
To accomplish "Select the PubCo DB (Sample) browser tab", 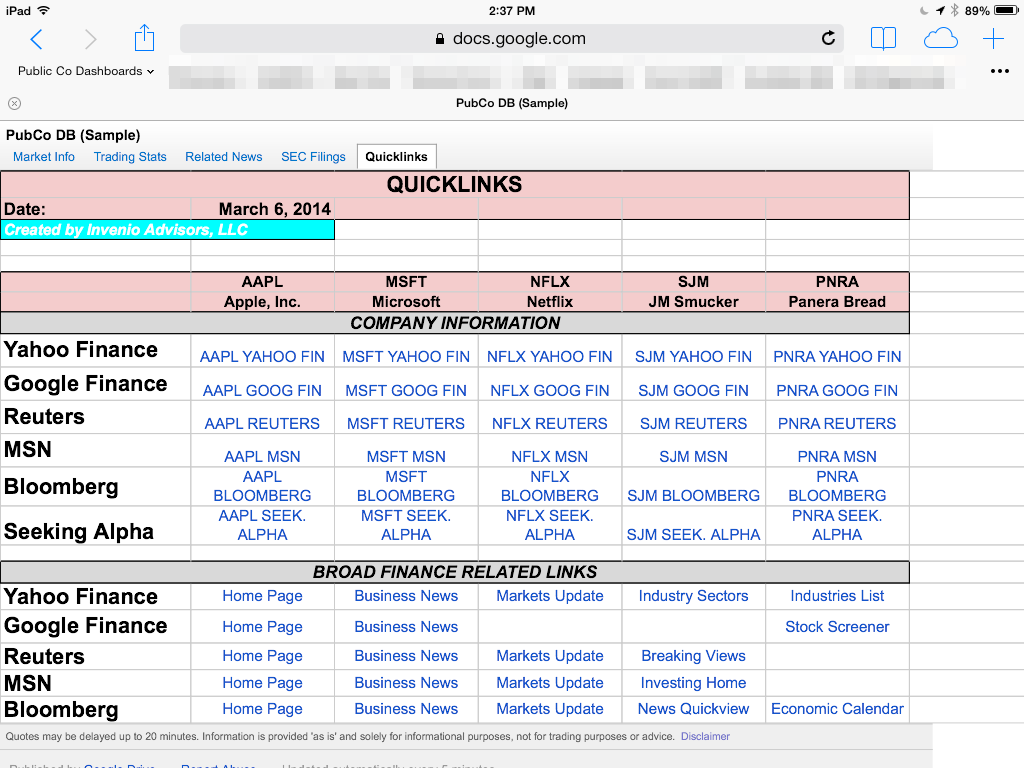I will 512,103.
